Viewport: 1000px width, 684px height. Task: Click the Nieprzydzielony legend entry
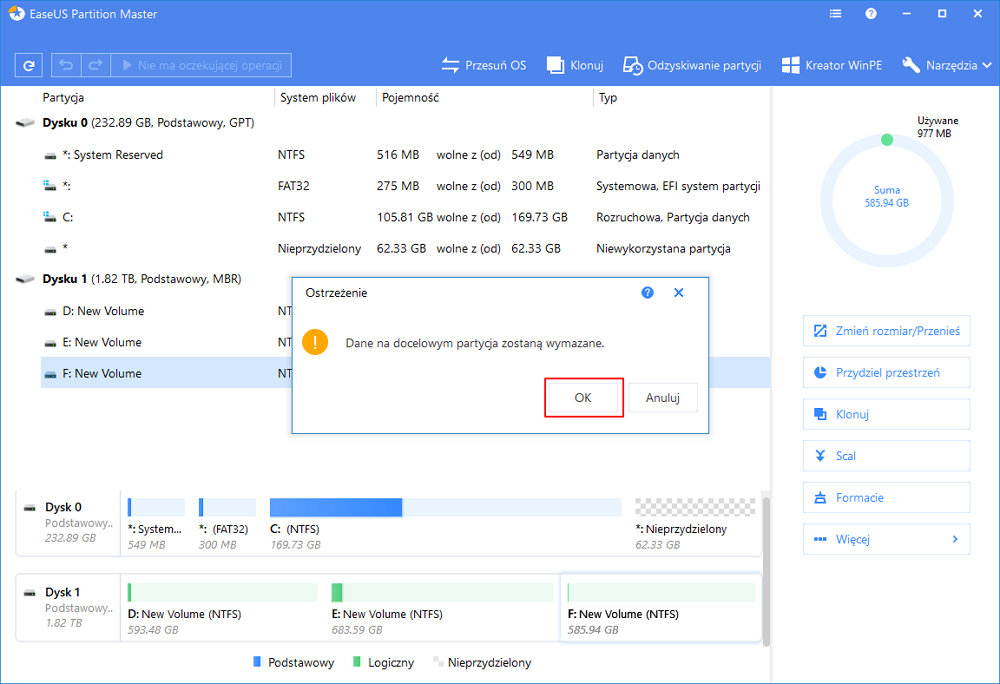coord(482,662)
